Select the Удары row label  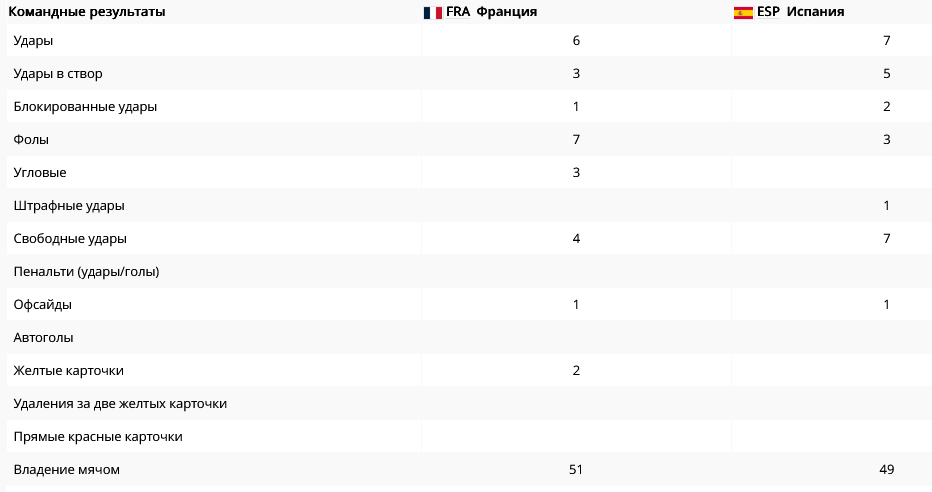click(x=33, y=41)
